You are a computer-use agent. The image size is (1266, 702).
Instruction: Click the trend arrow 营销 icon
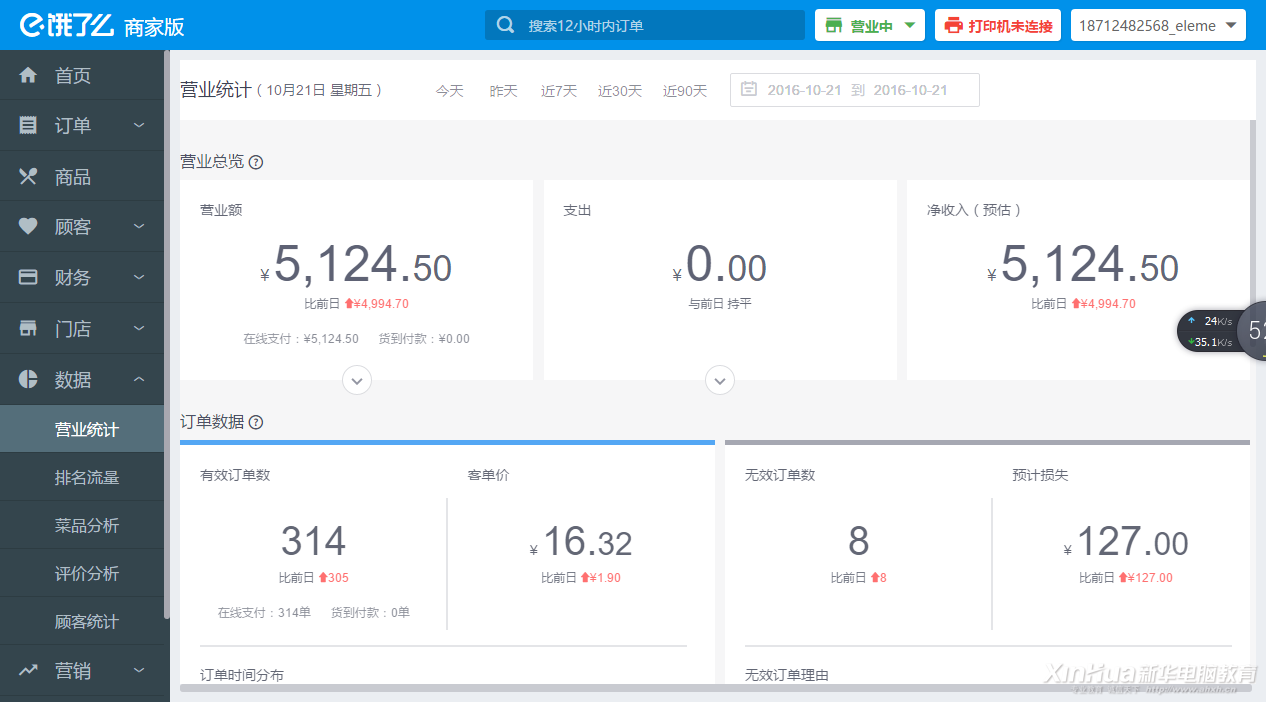click(x=28, y=670)
